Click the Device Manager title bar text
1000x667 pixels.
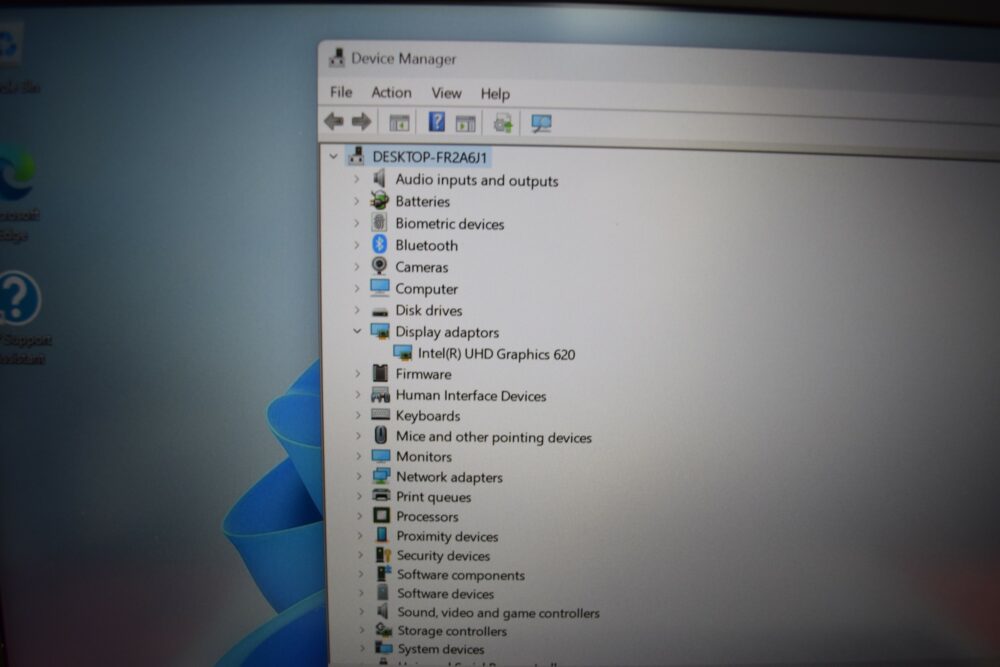pos(404,59)
